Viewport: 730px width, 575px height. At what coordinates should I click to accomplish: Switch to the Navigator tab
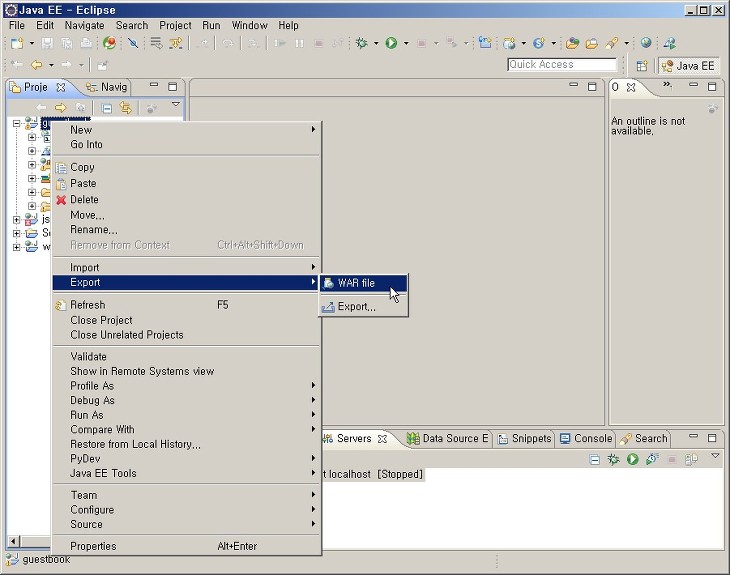coord(107,87)
